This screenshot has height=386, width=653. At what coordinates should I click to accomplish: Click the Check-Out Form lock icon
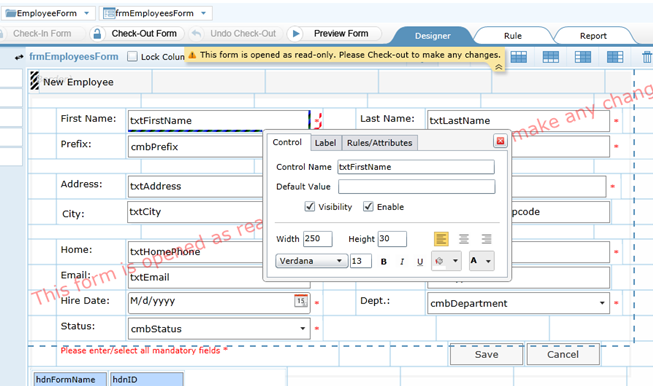97,34
